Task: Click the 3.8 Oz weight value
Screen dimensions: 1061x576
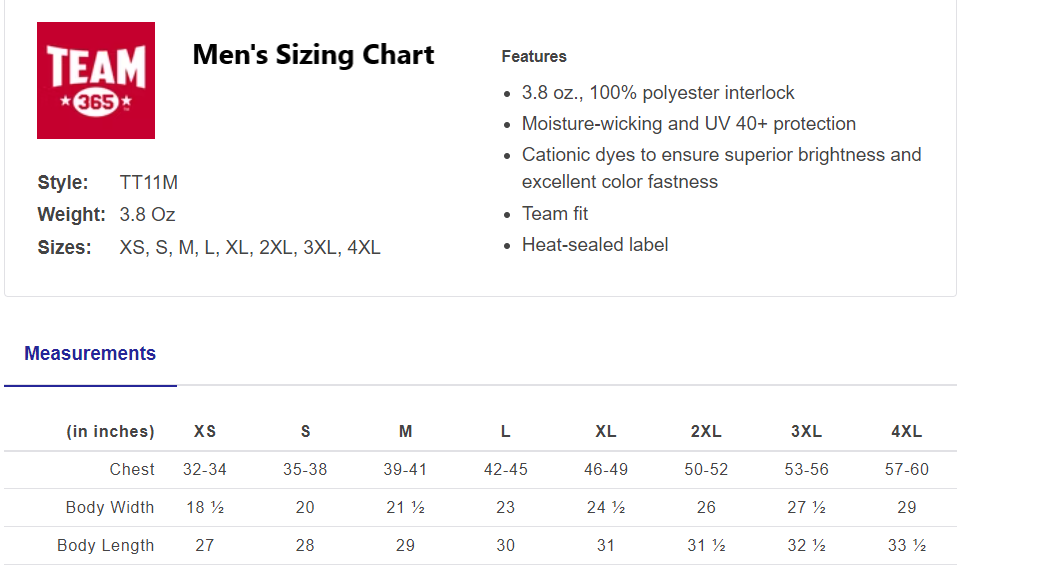Action: coord(148,215)
